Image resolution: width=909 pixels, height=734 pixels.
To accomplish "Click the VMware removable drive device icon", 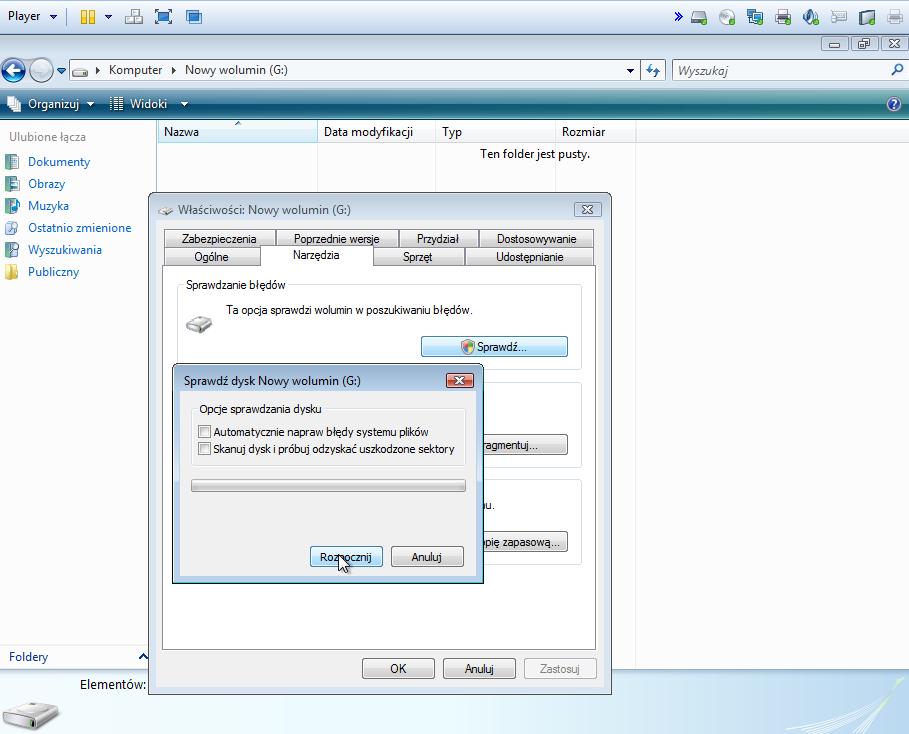I will (x=867, y=17).
